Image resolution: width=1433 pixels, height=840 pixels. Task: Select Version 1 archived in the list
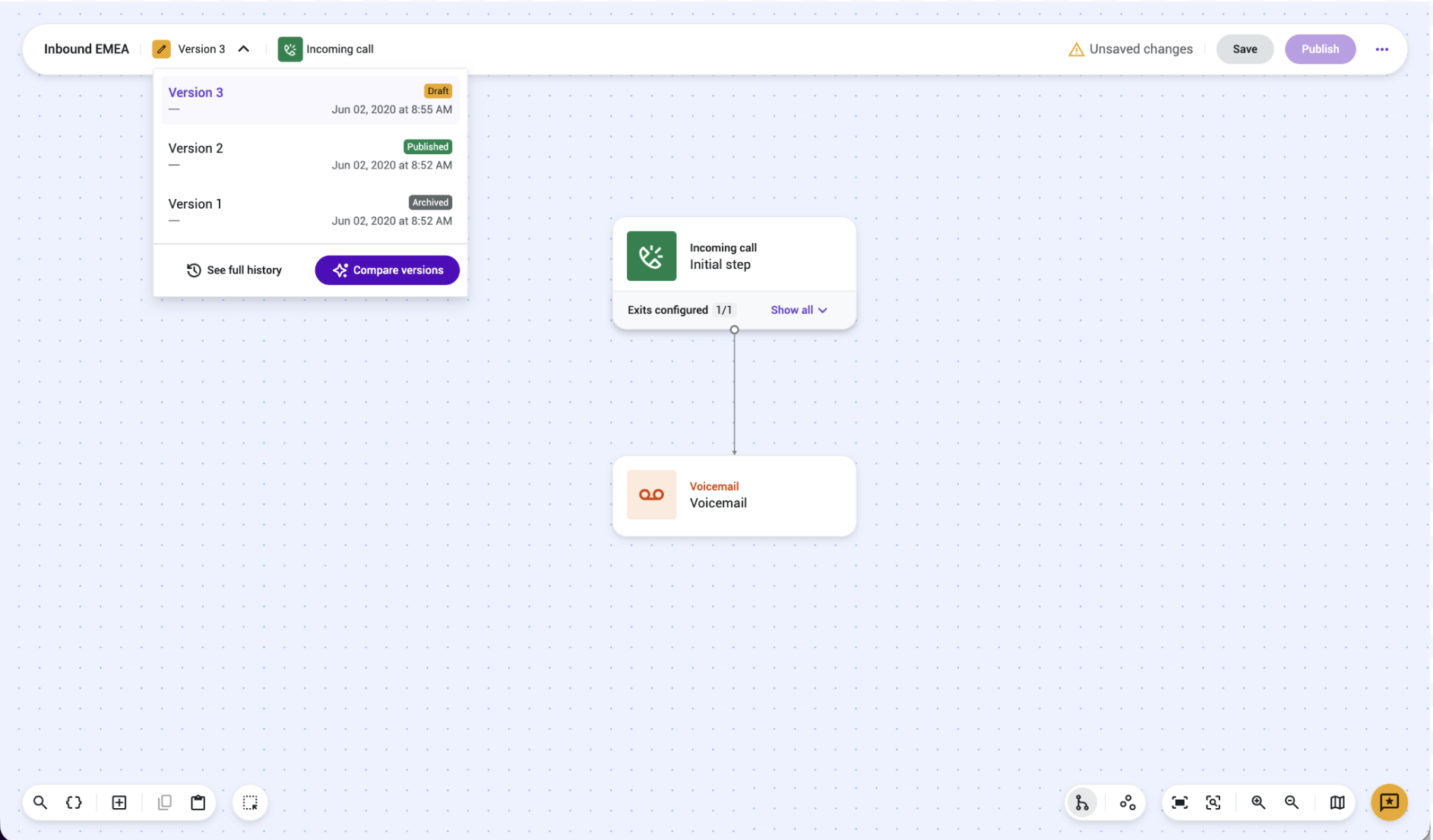pyautogui.click(x=310, y=211)
